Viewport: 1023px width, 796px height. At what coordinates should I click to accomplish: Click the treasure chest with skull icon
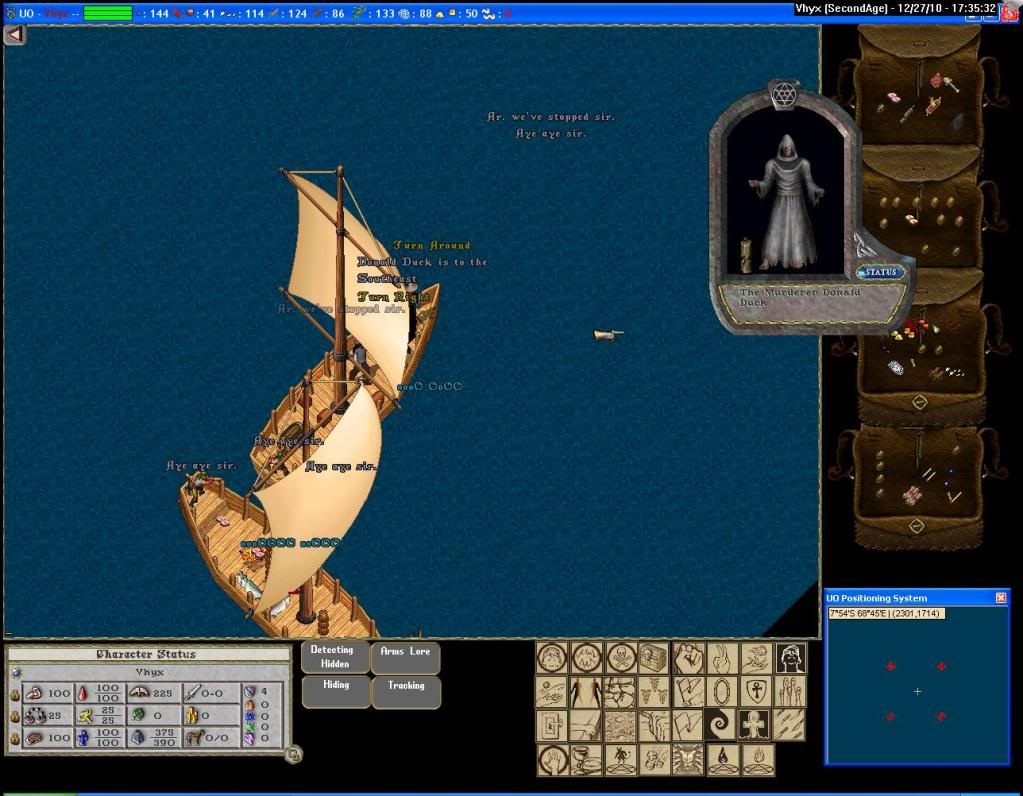(x=654, y=657)
